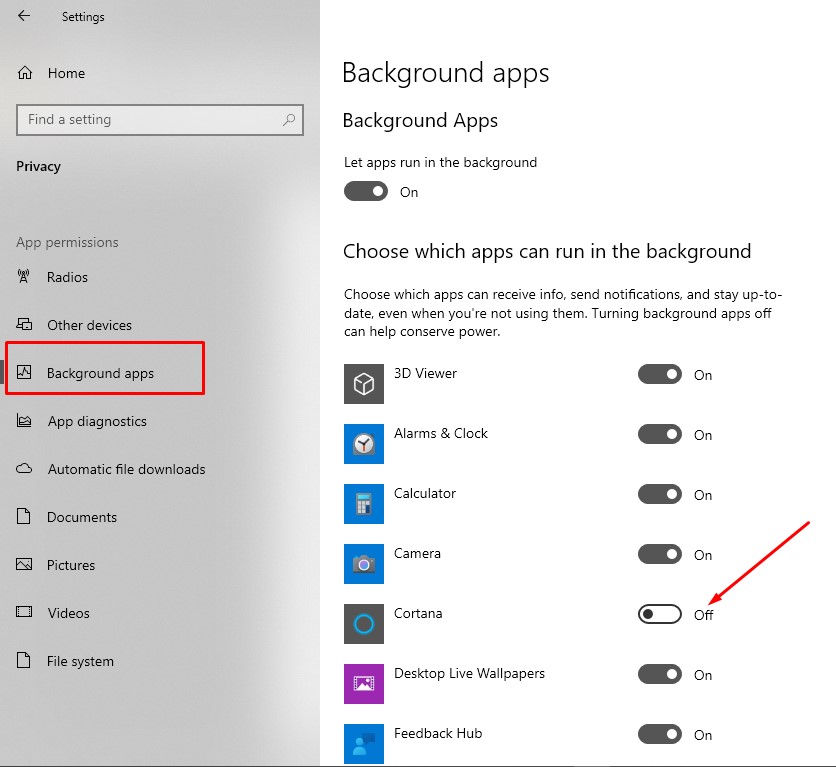Click the Automatic file downloads cloud icon

[x=24, y=469]
